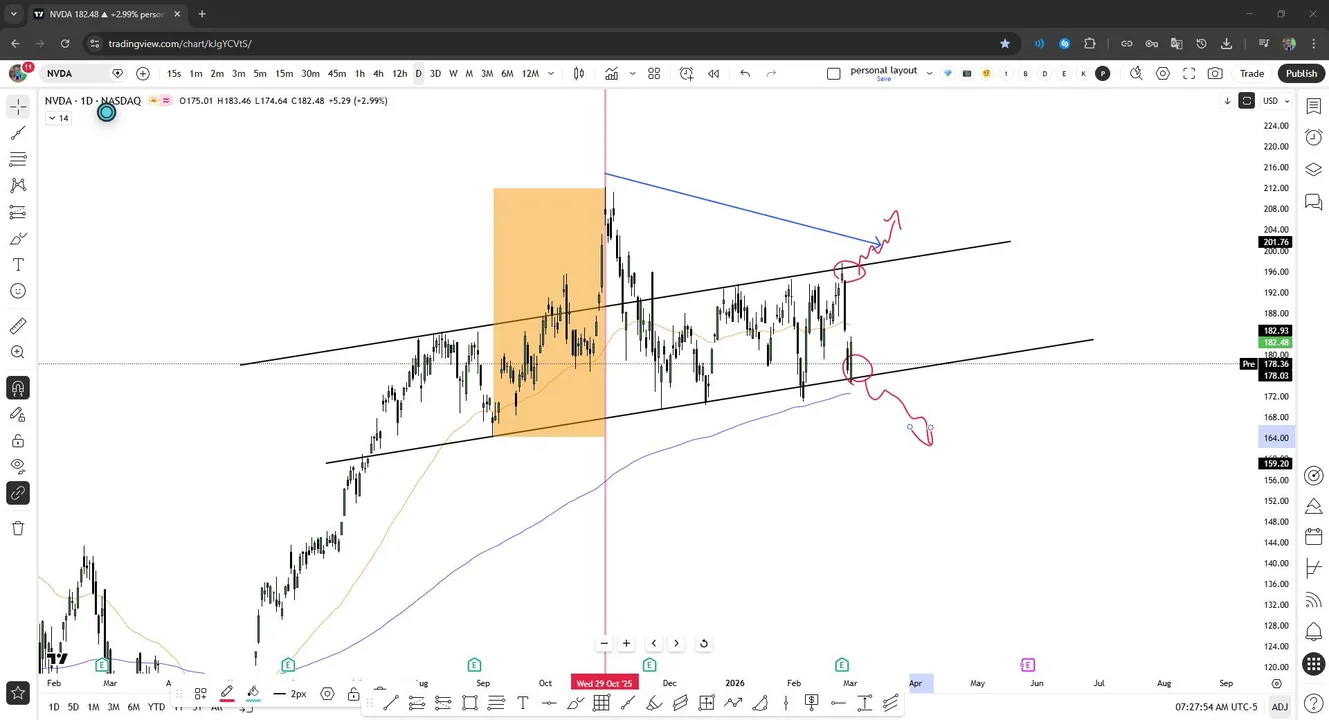Image resolution: width=1329 pixels, height=720 pixels.
Task: Set date range to 5D
Action: point(73,707)
